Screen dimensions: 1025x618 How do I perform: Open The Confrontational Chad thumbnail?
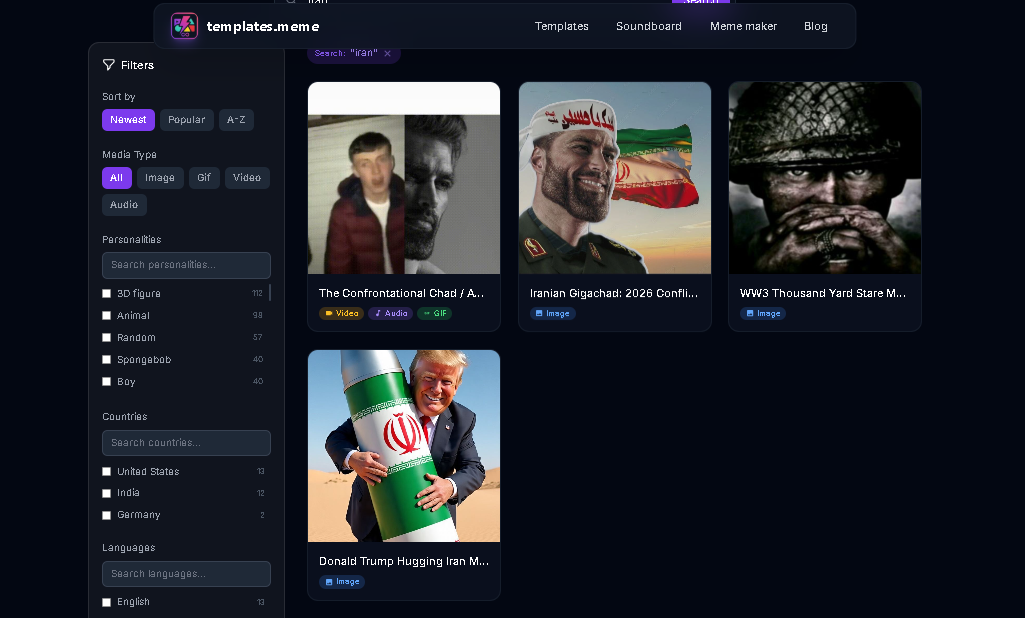coord(404,178)
